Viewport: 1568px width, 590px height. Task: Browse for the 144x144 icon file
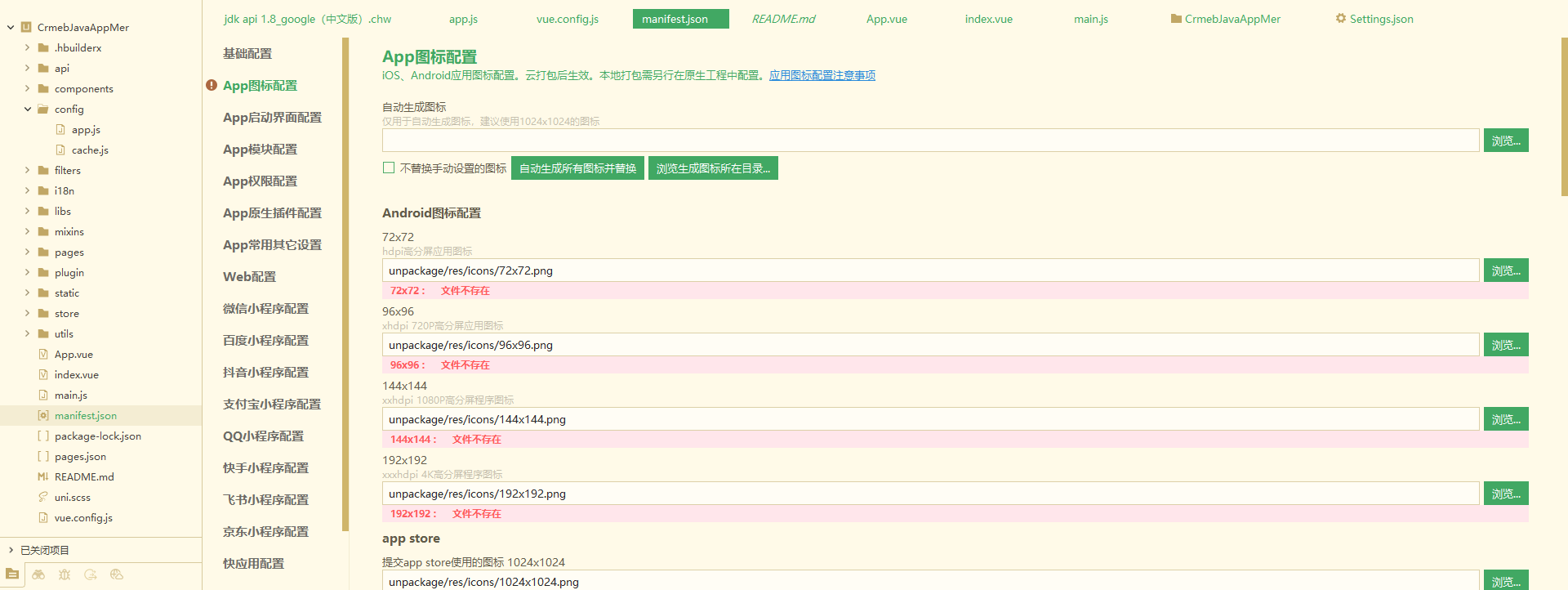1506,419
